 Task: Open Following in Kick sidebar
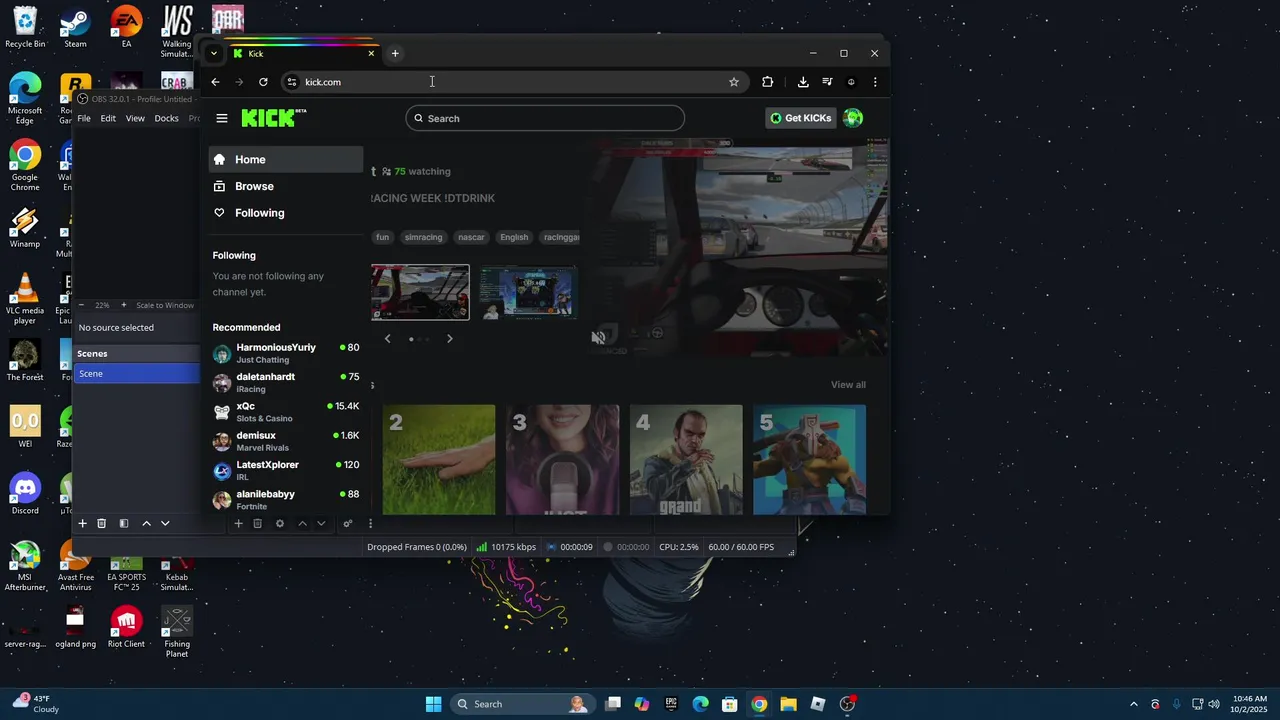tap(286, 213)
